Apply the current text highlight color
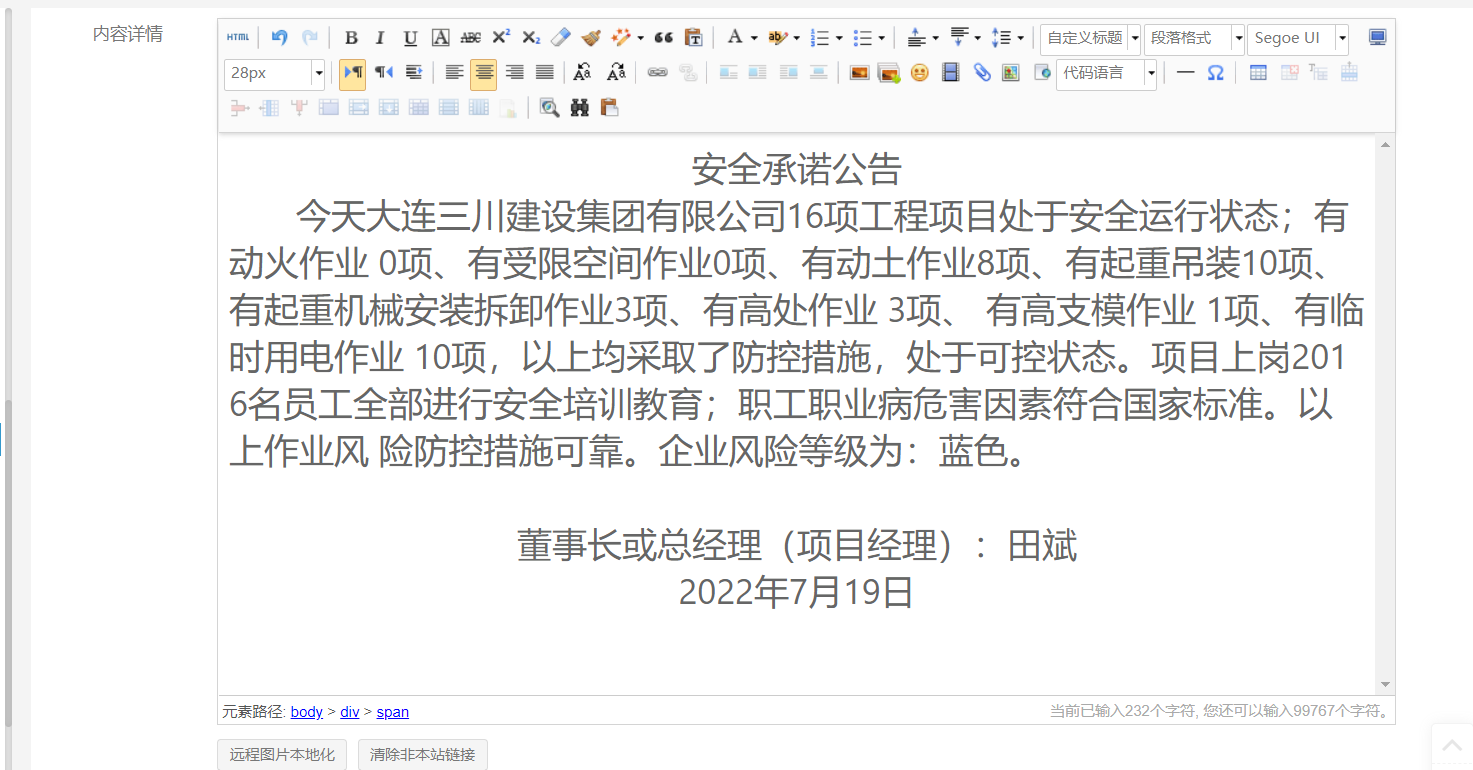 coord(777,38)
